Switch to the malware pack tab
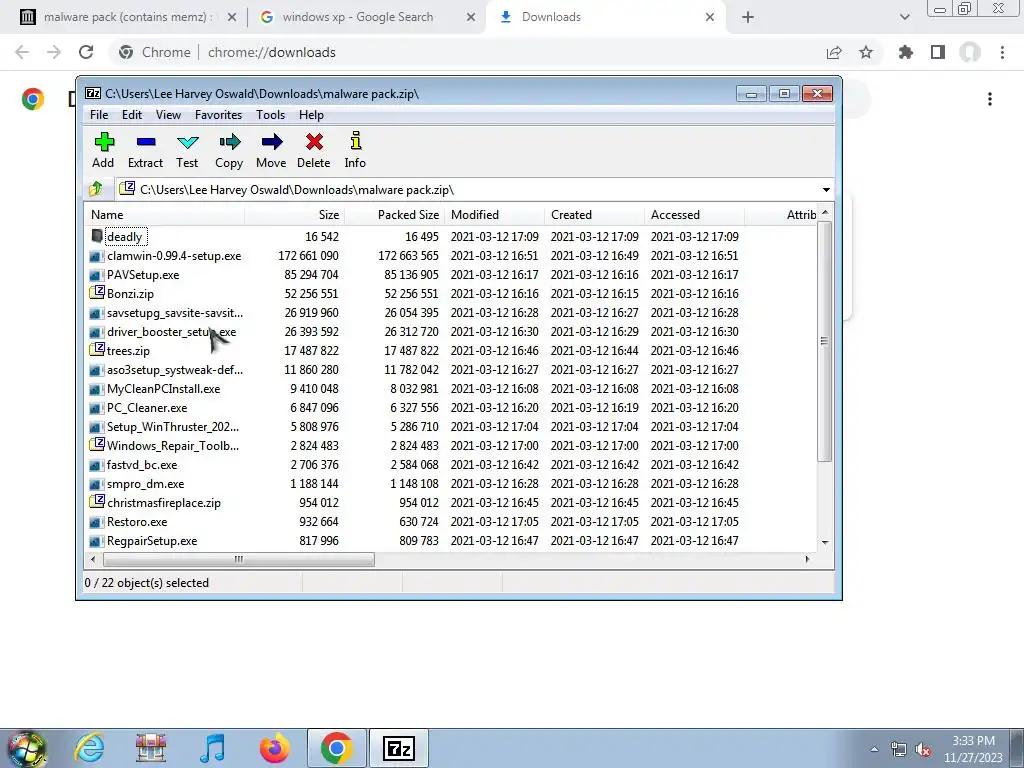Image resolution: width=1024 pixels, height=768 pixels. point(128,17)
